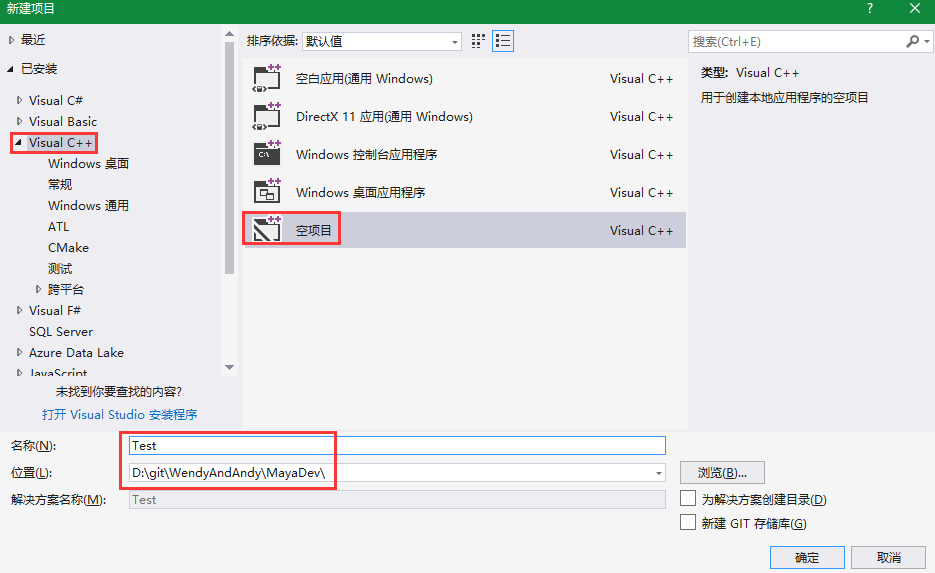
Task: Close the new project dialog
Action: [x=915, y=8]
